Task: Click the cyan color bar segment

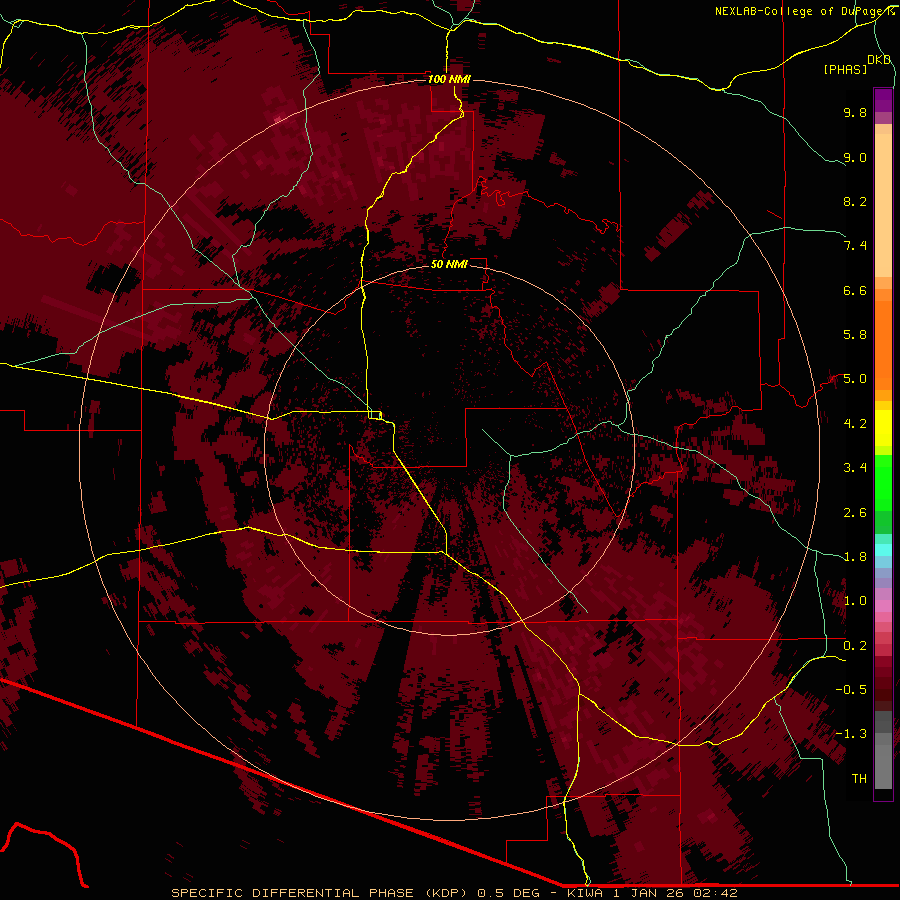Action: click(x=883, y=550)
